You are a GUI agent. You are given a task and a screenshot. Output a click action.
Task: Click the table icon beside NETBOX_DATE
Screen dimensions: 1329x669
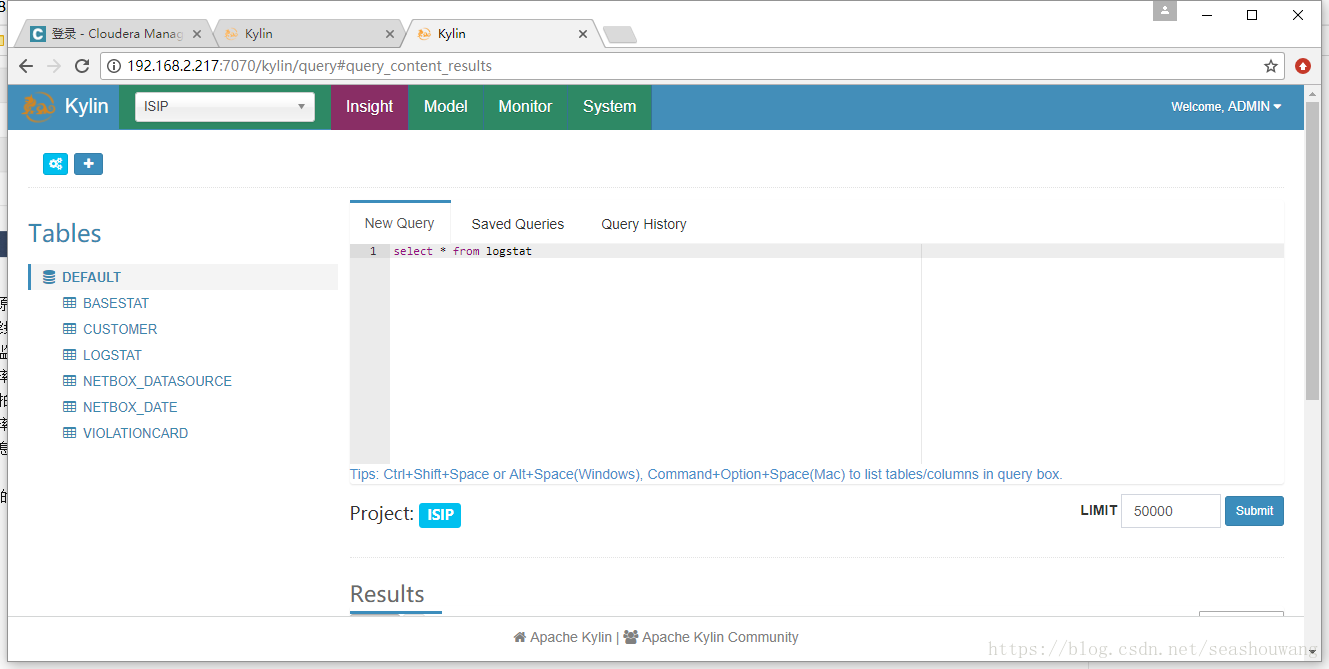click(x=70, y=407)
